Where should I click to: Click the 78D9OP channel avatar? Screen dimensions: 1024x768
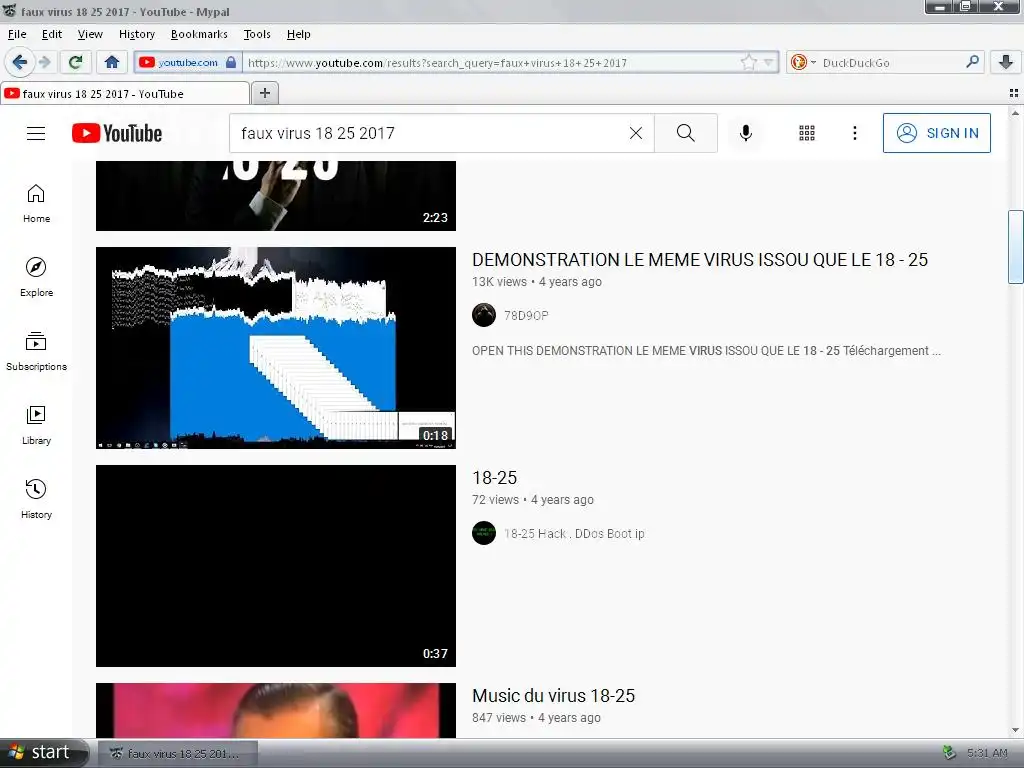click(x=484, y=315)
